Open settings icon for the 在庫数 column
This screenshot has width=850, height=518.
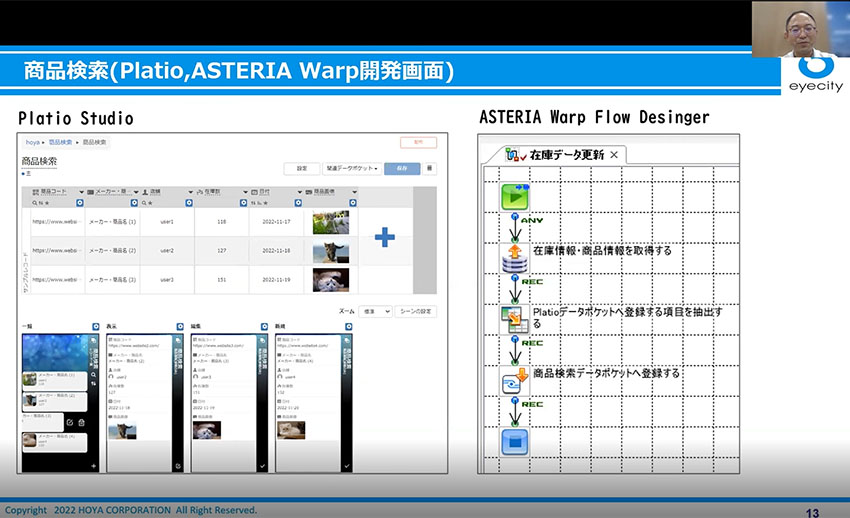pyautogui.click(x=243, y=203)
